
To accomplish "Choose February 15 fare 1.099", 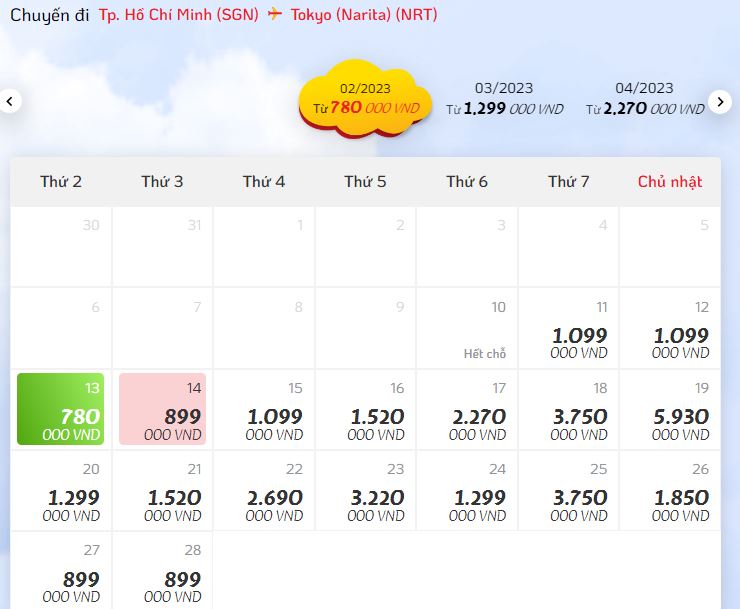I will click(x=264, y=409).
